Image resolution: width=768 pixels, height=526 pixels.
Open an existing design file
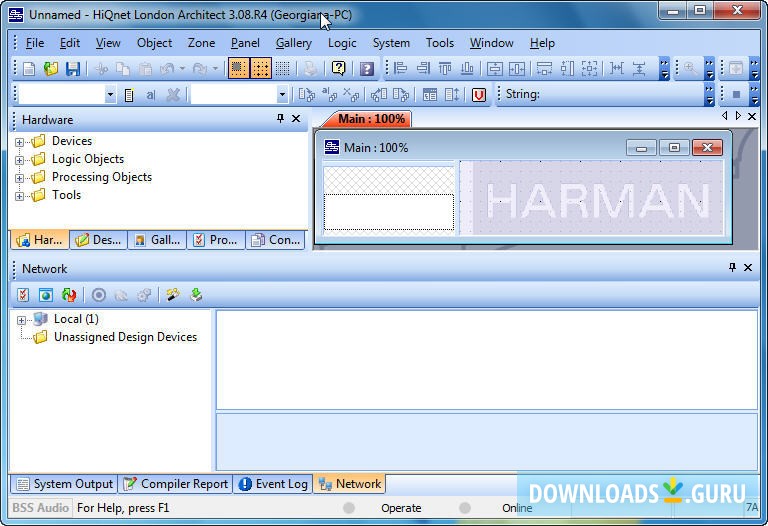(x=51, y=69)
